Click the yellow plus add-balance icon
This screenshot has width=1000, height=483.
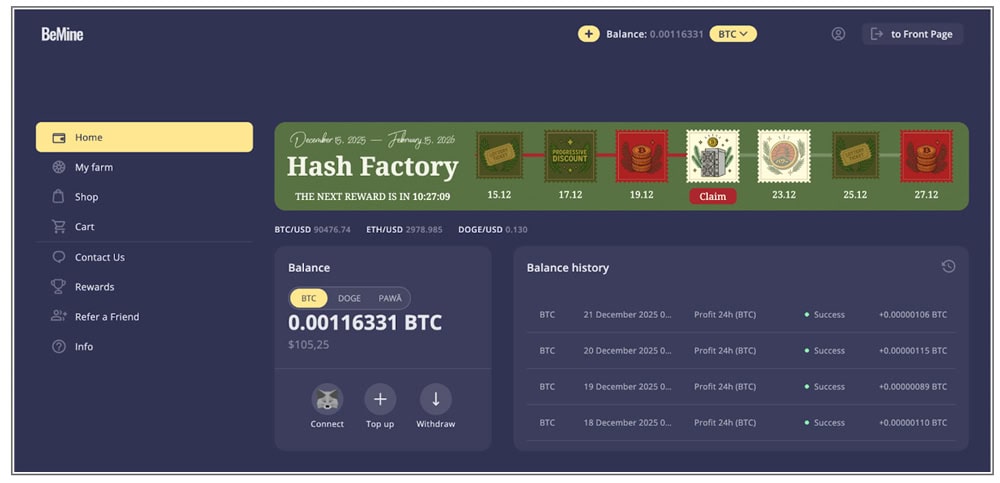[x=589, y=34]
